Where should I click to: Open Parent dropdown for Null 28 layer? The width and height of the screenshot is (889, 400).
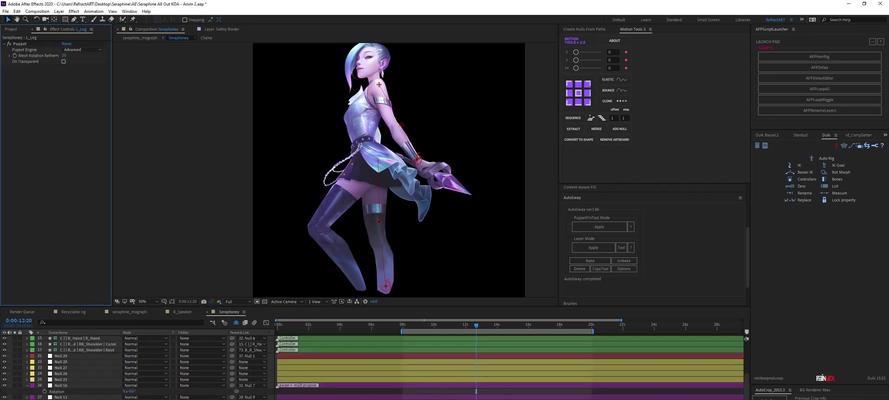tap(253, 361)
